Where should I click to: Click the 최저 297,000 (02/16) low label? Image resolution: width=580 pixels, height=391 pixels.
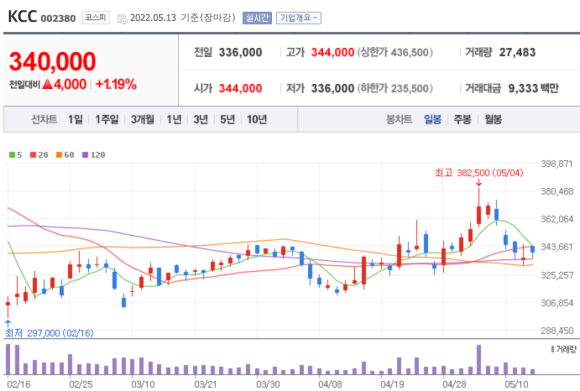(x=49, y=333)
